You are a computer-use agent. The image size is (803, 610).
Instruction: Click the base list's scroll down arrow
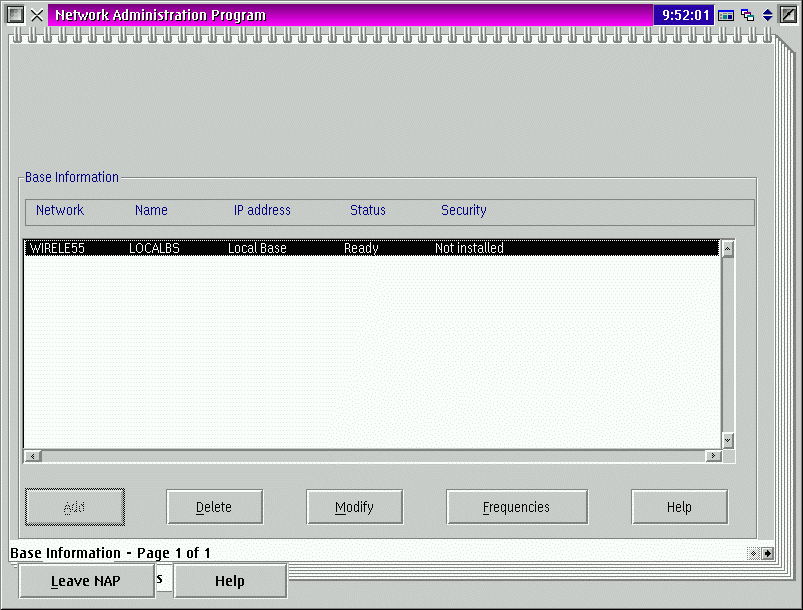pyautogui.click(x=727, y=440)
